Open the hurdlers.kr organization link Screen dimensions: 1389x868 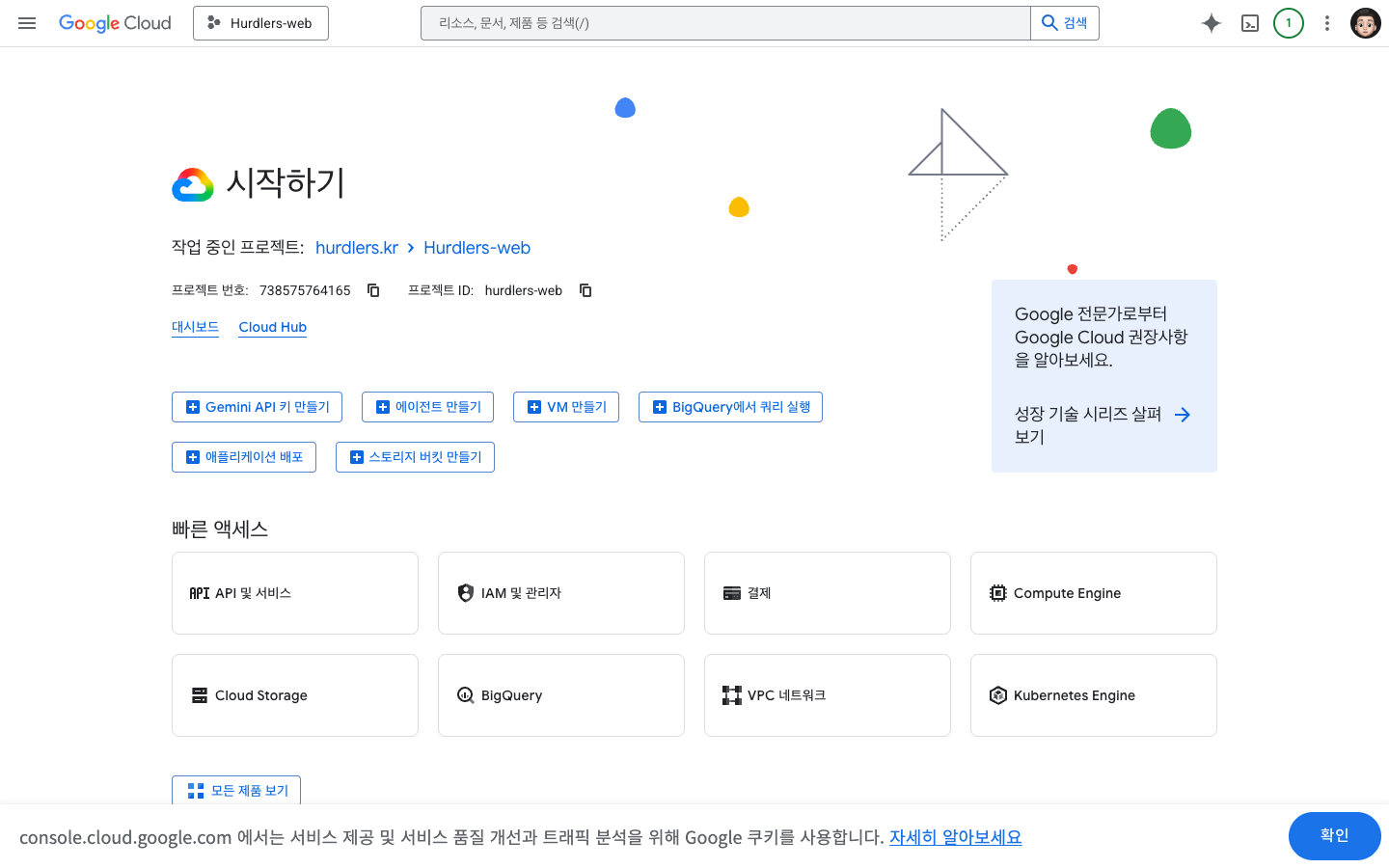click(357, 248)
